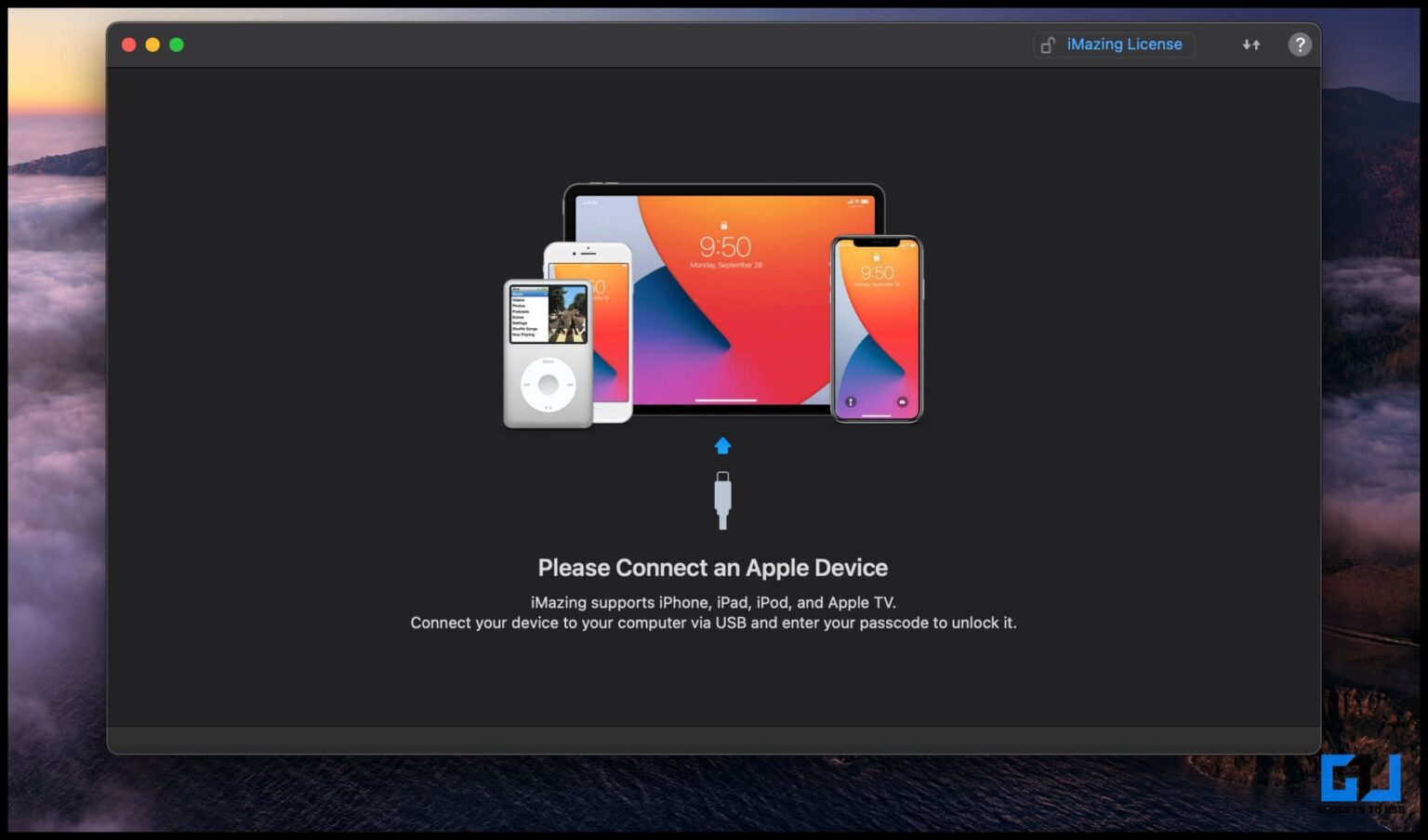This screenshot has height=840, width=1428.
Task: Open iMazing help via the question mark icon
Action: click(x=1299, y=44)
